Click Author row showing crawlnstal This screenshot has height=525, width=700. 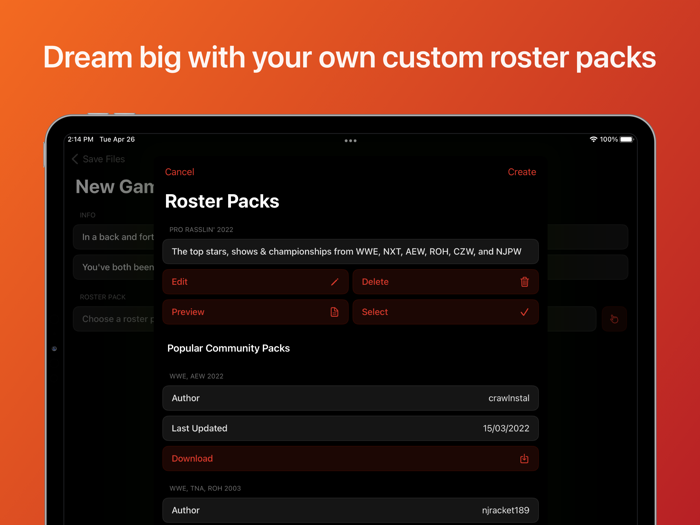(350, 398)
